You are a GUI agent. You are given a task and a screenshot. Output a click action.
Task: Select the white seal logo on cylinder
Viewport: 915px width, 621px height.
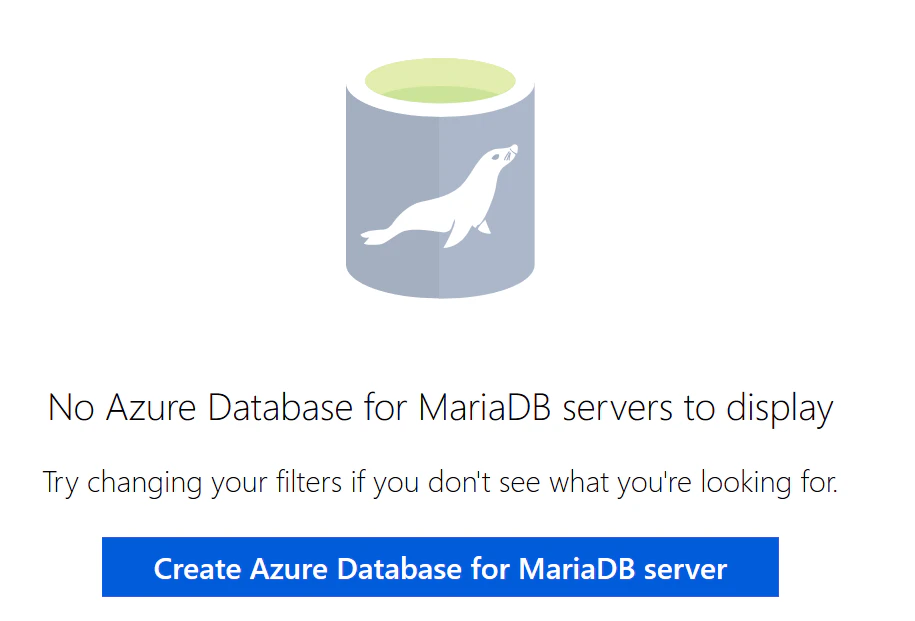[439, 196]
